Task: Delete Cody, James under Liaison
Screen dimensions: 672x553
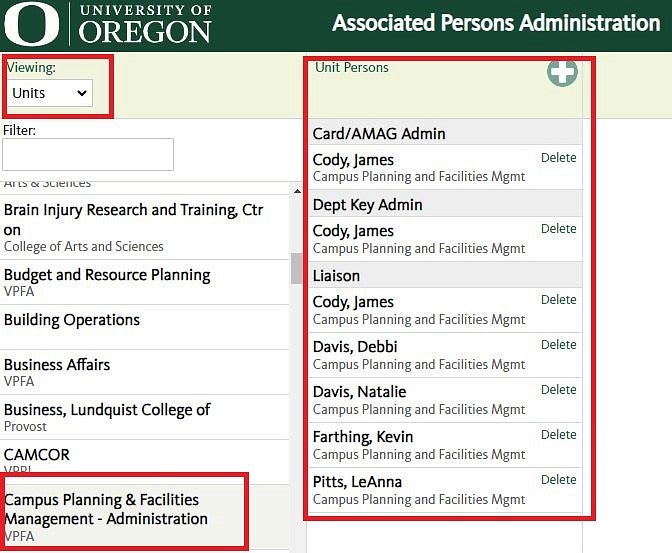Action: (558, 300)
